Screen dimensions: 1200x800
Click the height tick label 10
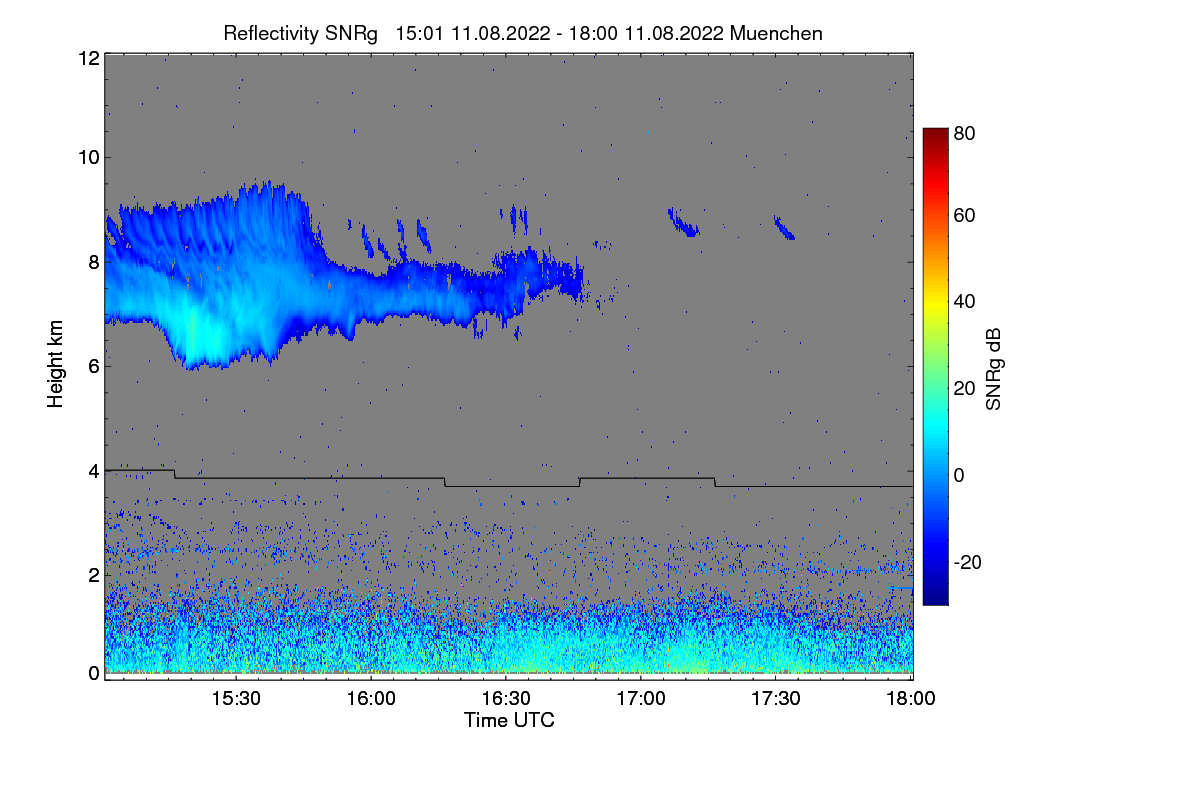point(88,157)
